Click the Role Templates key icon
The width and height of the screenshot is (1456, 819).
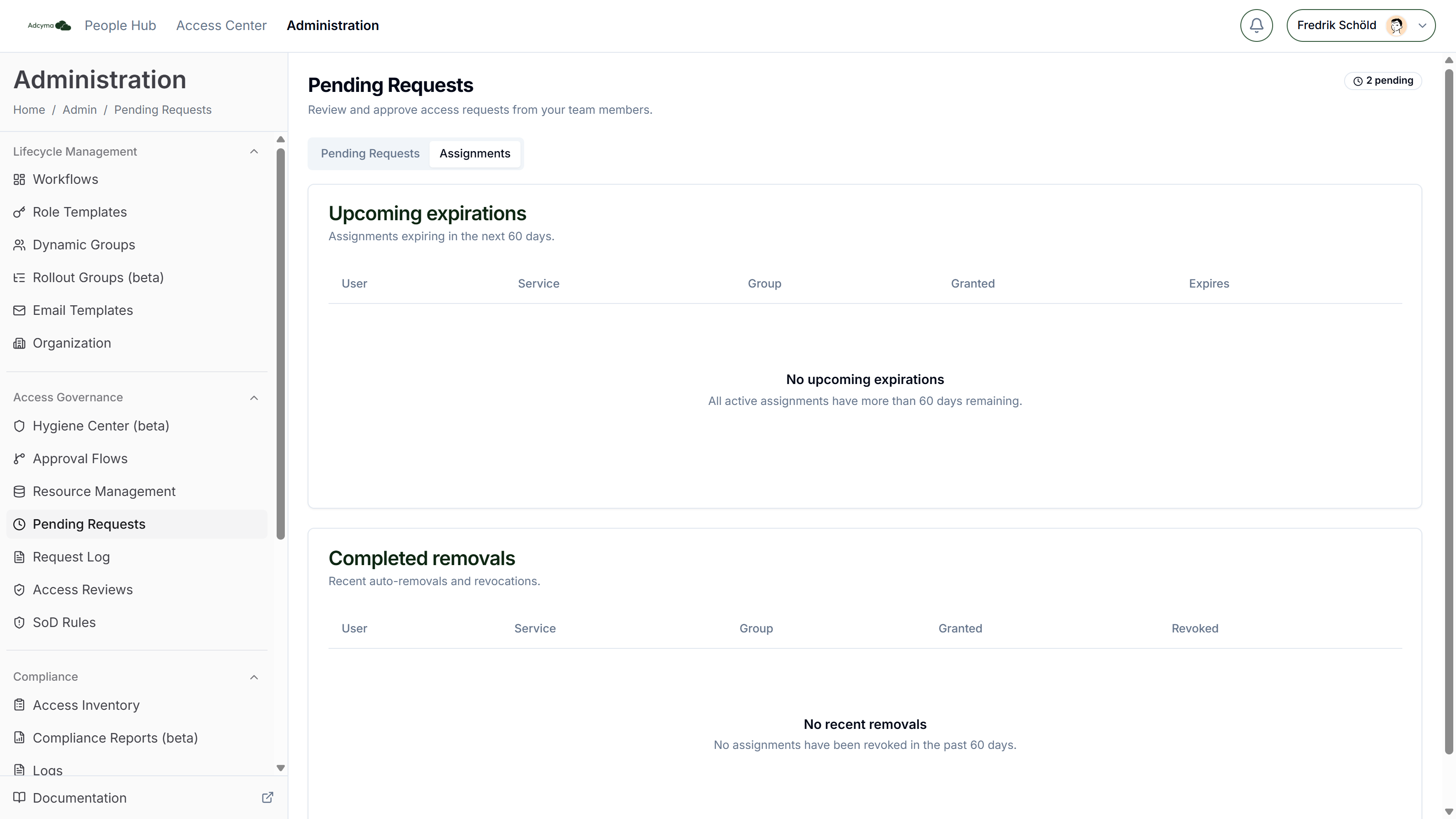pos(19,212)
